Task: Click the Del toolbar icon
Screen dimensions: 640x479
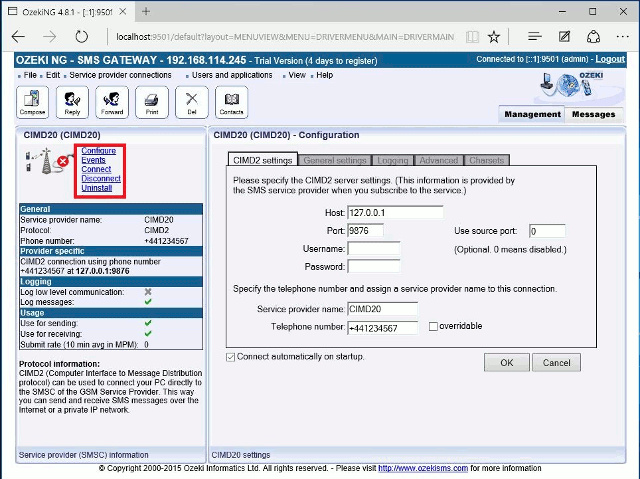Action: [192, 102]
